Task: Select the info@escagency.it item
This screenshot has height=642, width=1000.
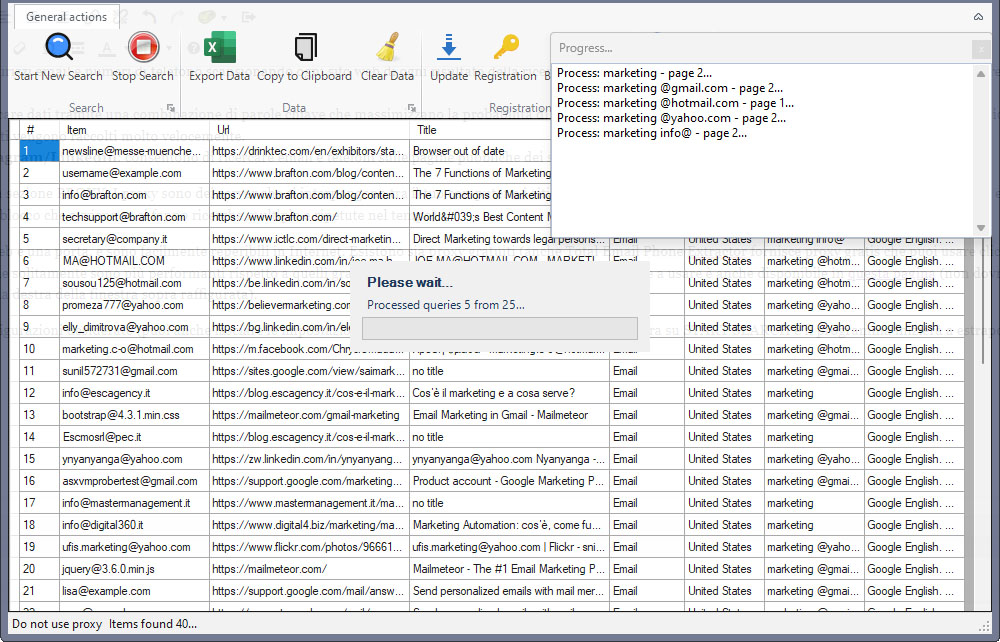Action: pyautogui.click(x=135, y=393)
